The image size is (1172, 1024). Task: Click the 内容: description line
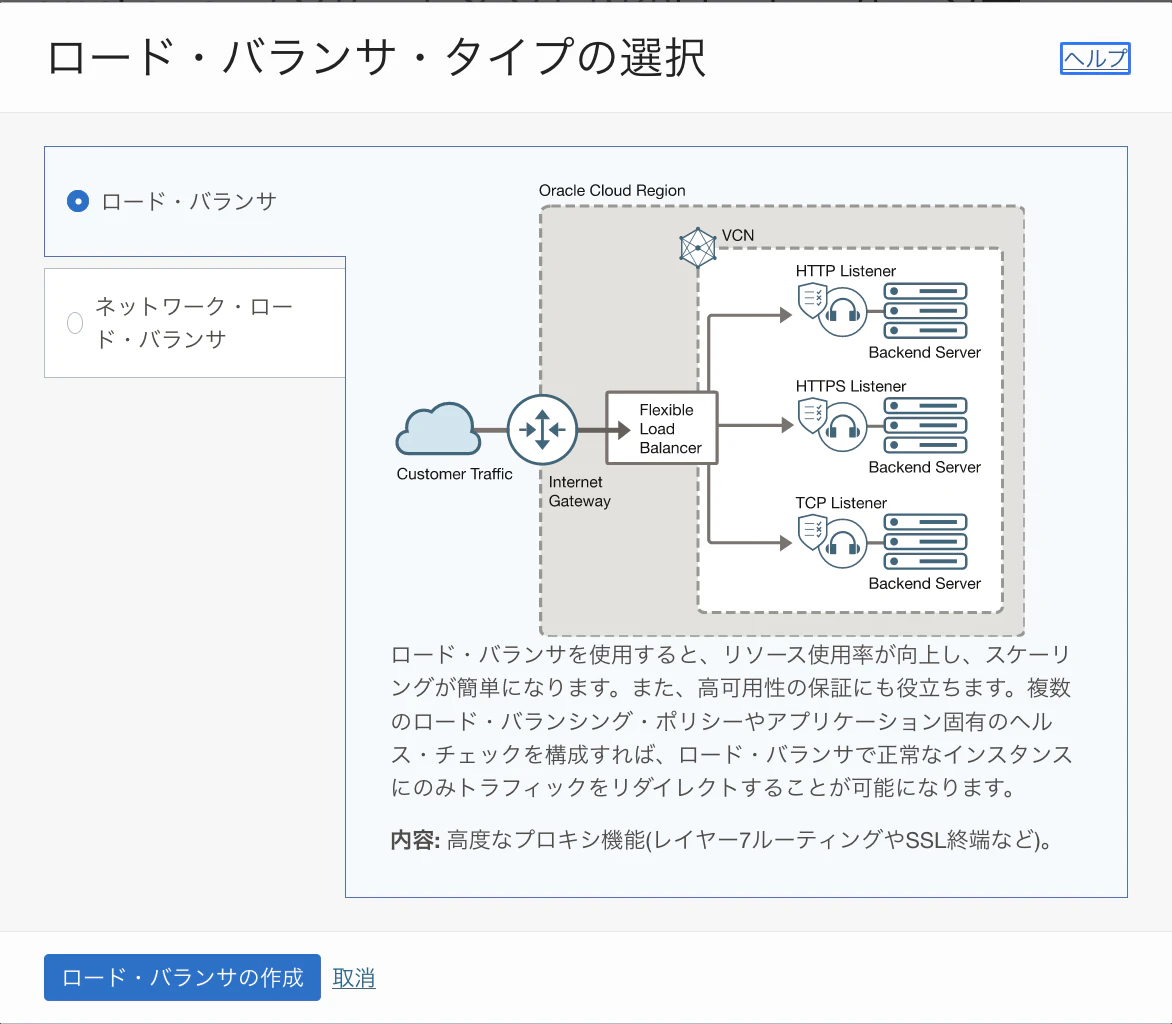pyautogui.click(x=721, y=840)
